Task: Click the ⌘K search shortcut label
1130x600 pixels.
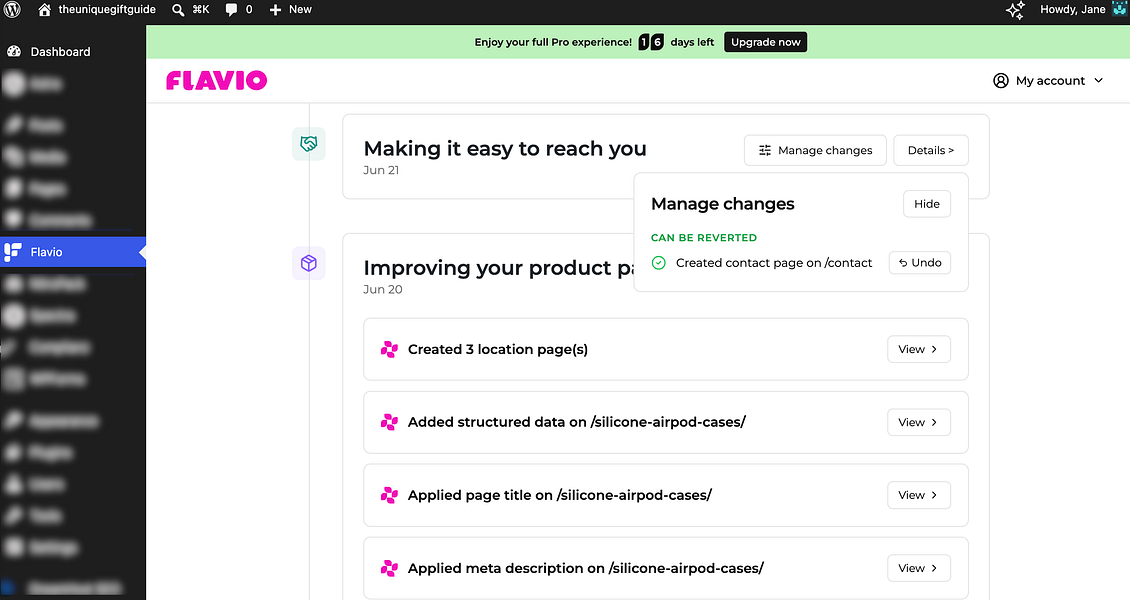Action: tap(200, 10)
